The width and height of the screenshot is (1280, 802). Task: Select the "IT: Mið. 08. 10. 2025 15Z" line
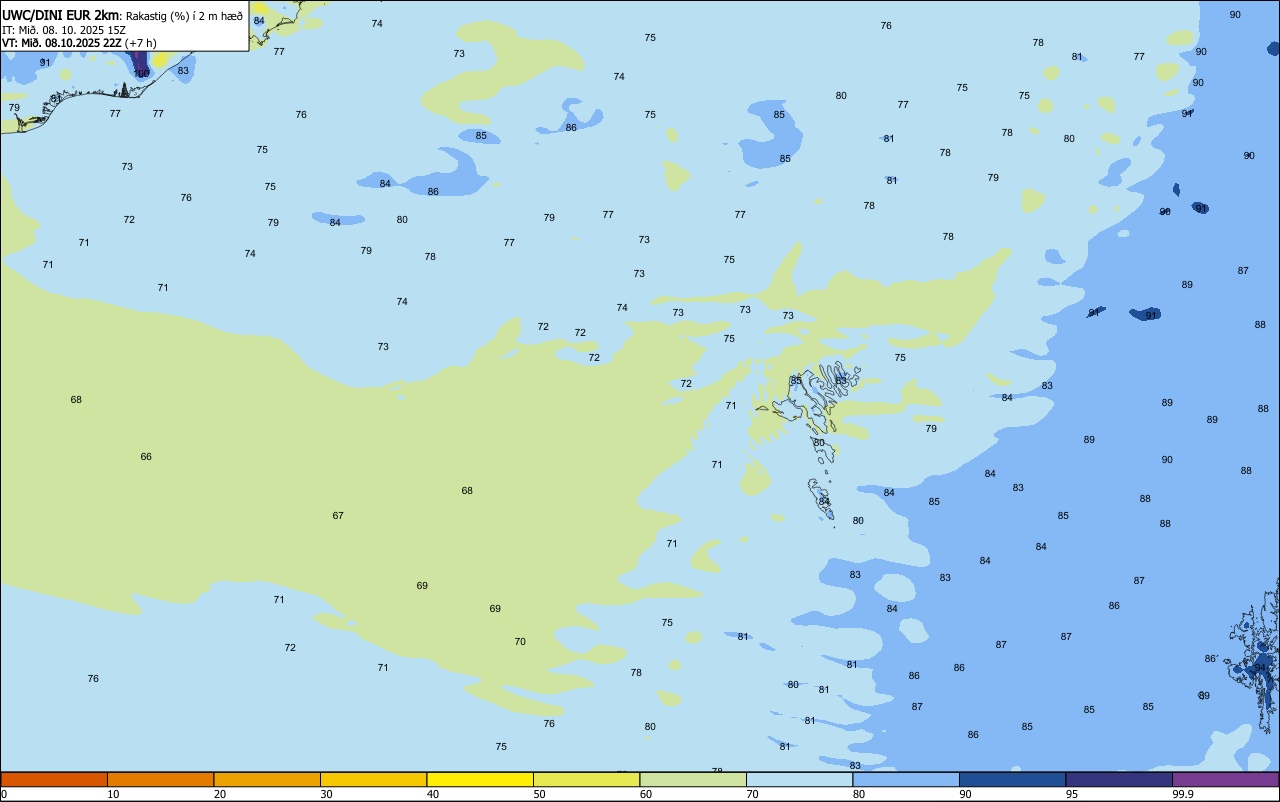pos(64,30)
